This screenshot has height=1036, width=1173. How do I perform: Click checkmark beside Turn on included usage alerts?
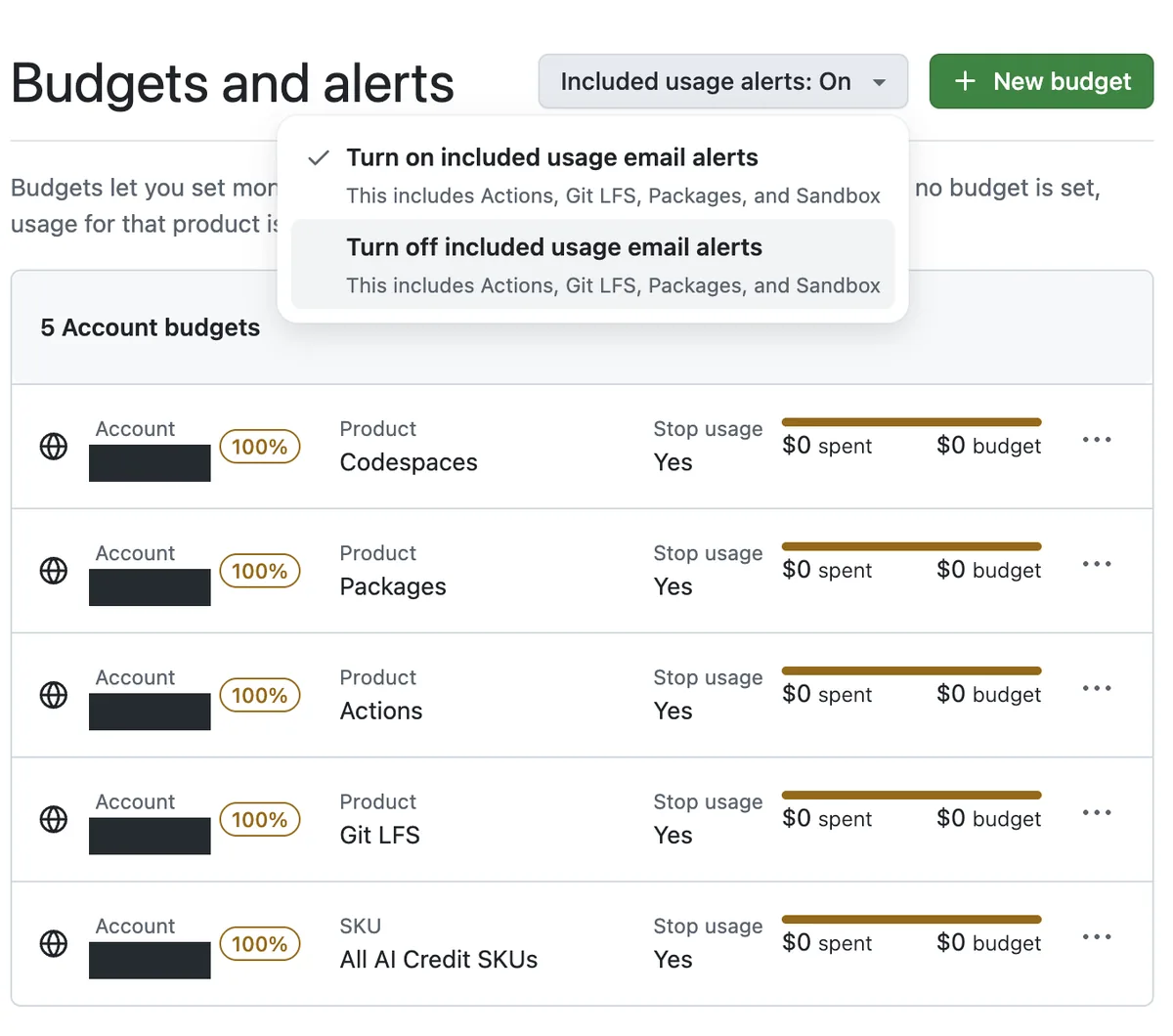[319, 157]
